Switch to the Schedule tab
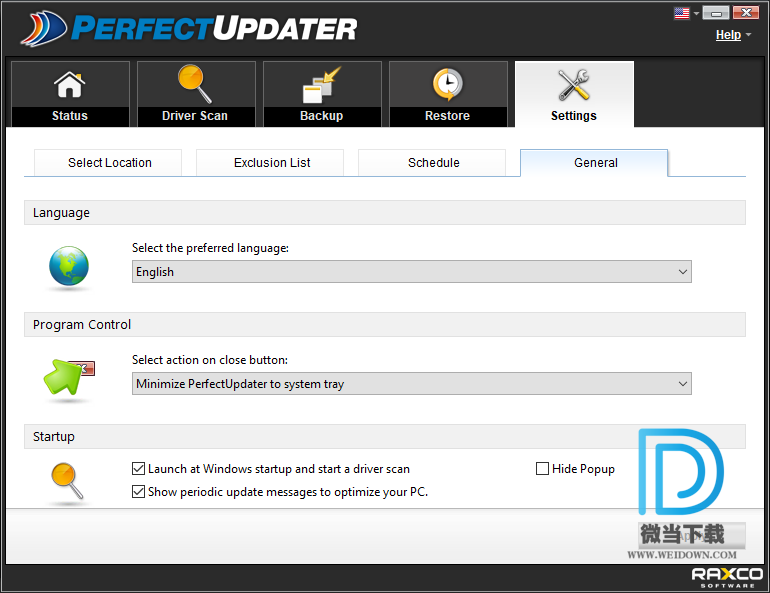Viewport: 770px width, 593px height. coord(432,162)
